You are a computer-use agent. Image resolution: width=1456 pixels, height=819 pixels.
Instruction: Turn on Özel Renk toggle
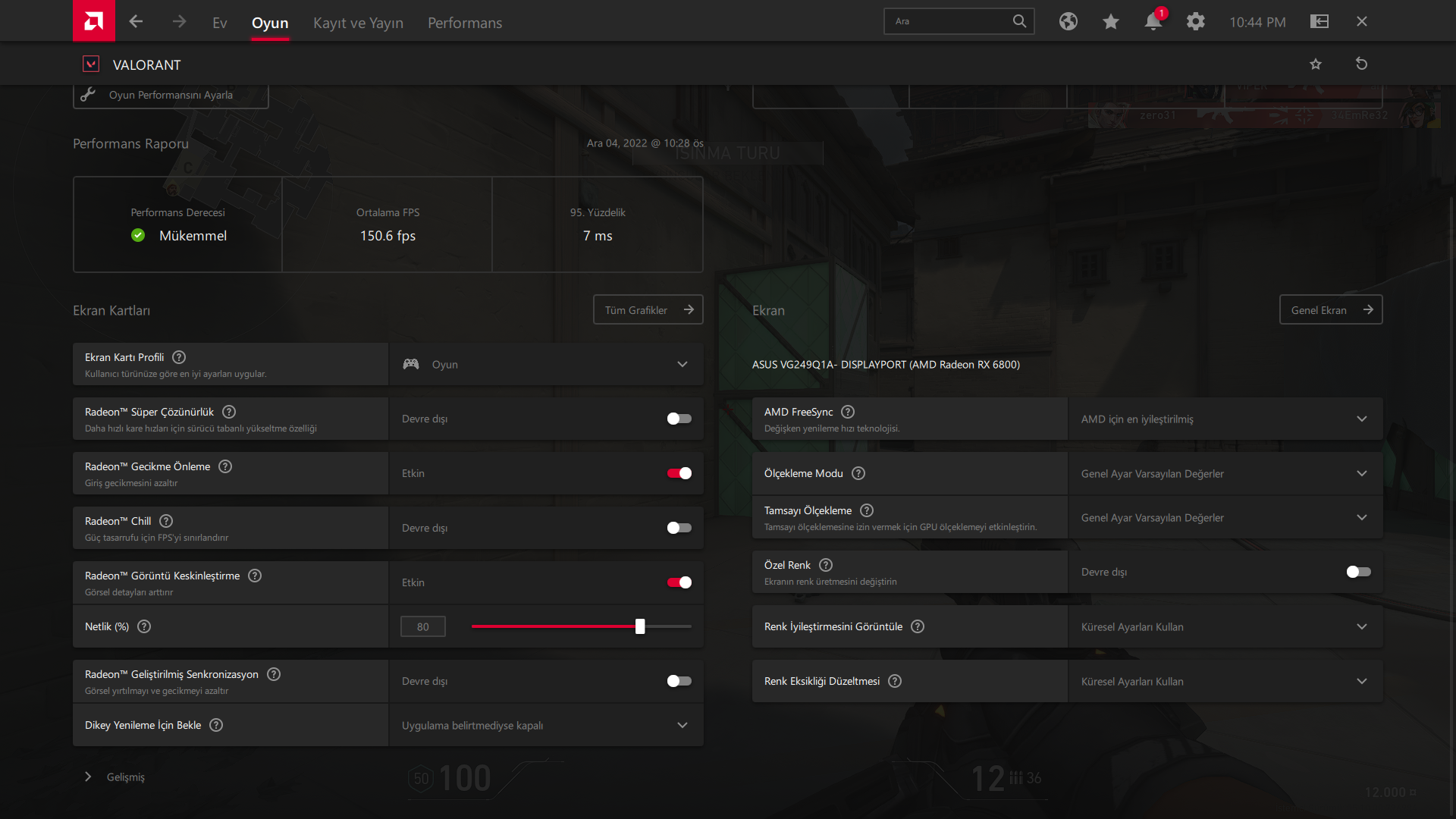tap(1358, 572)
